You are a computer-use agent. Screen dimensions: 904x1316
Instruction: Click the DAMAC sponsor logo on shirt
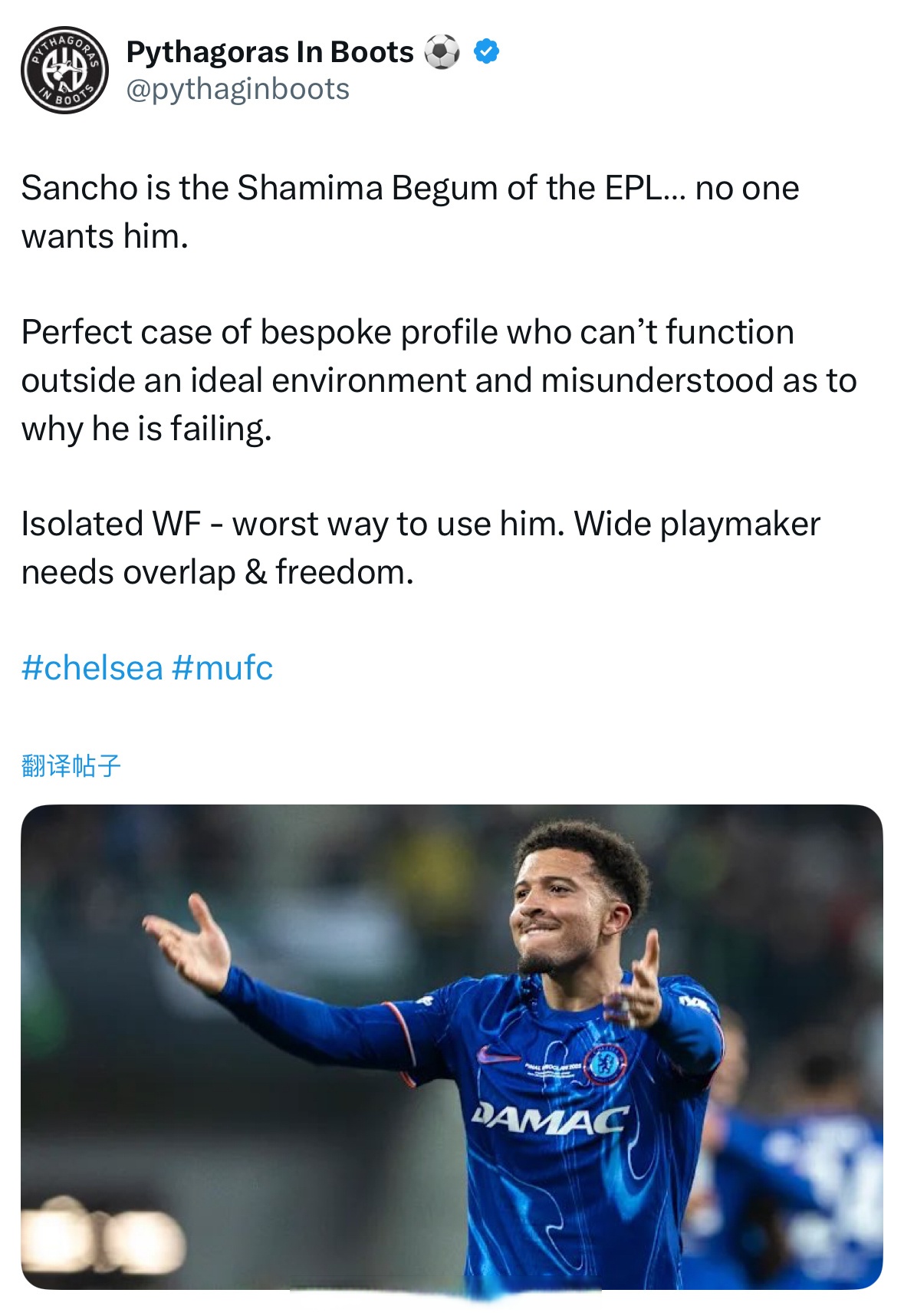point(551,1118)
